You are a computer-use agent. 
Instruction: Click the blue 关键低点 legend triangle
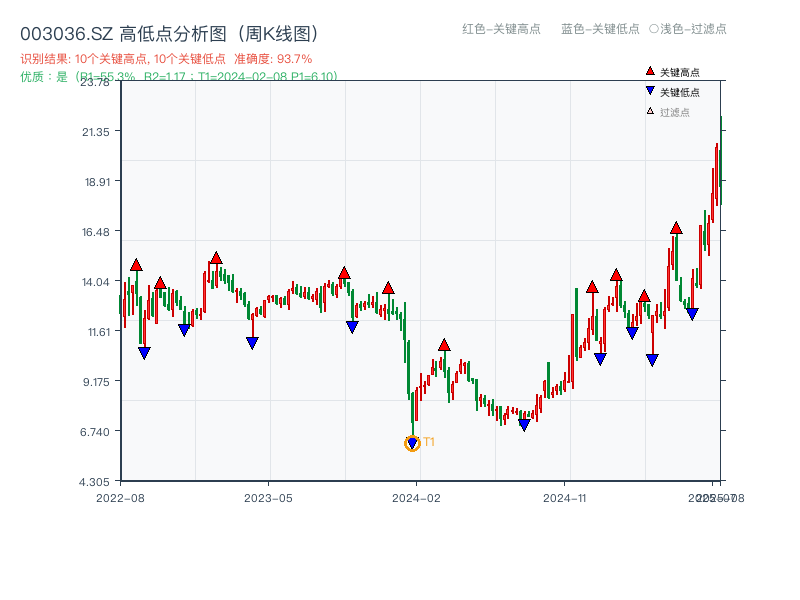[x=649, y=91]
